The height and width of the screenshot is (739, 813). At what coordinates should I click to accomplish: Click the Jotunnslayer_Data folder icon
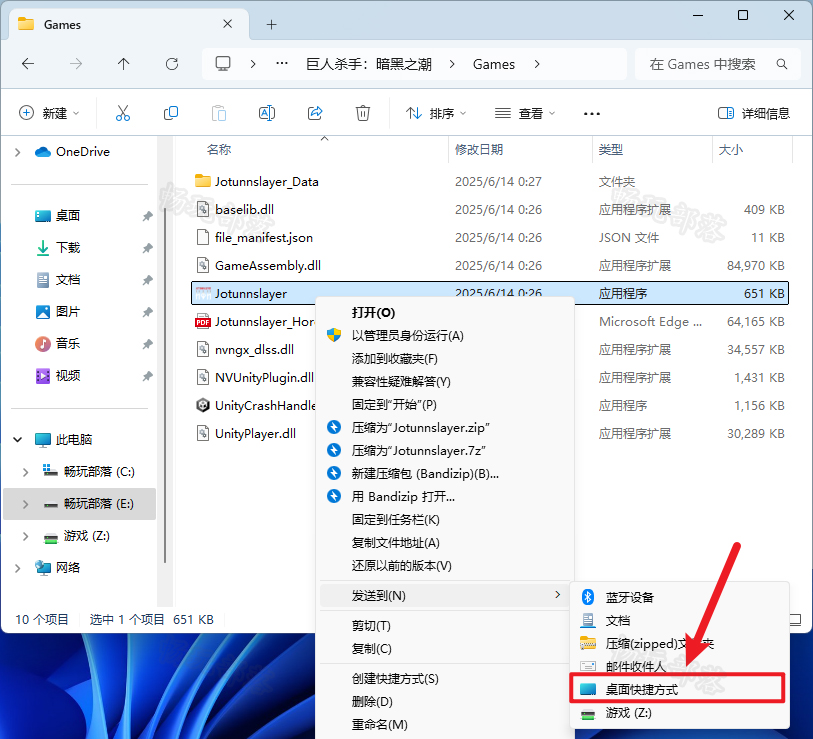(203, 181)
